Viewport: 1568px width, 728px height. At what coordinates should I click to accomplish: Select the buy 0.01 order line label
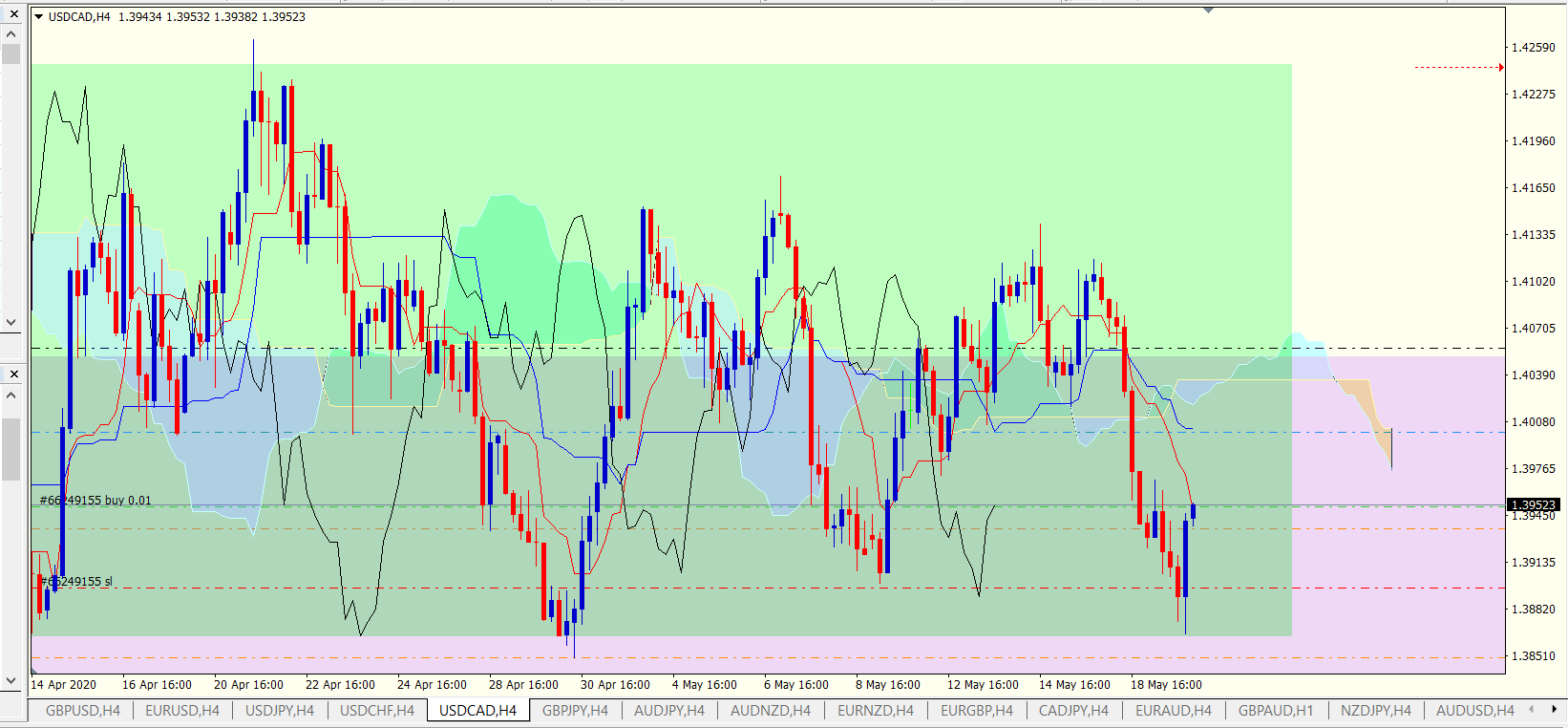tap(95, 501)
